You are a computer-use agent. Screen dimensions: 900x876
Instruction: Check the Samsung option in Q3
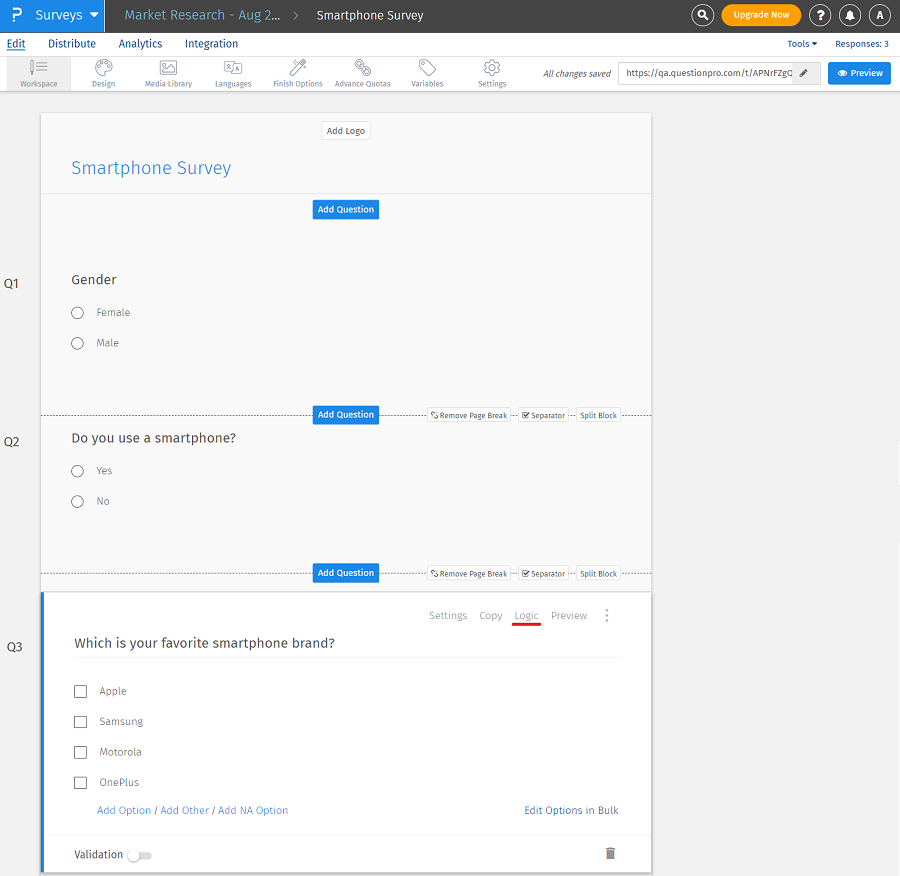tap(80, 721)
